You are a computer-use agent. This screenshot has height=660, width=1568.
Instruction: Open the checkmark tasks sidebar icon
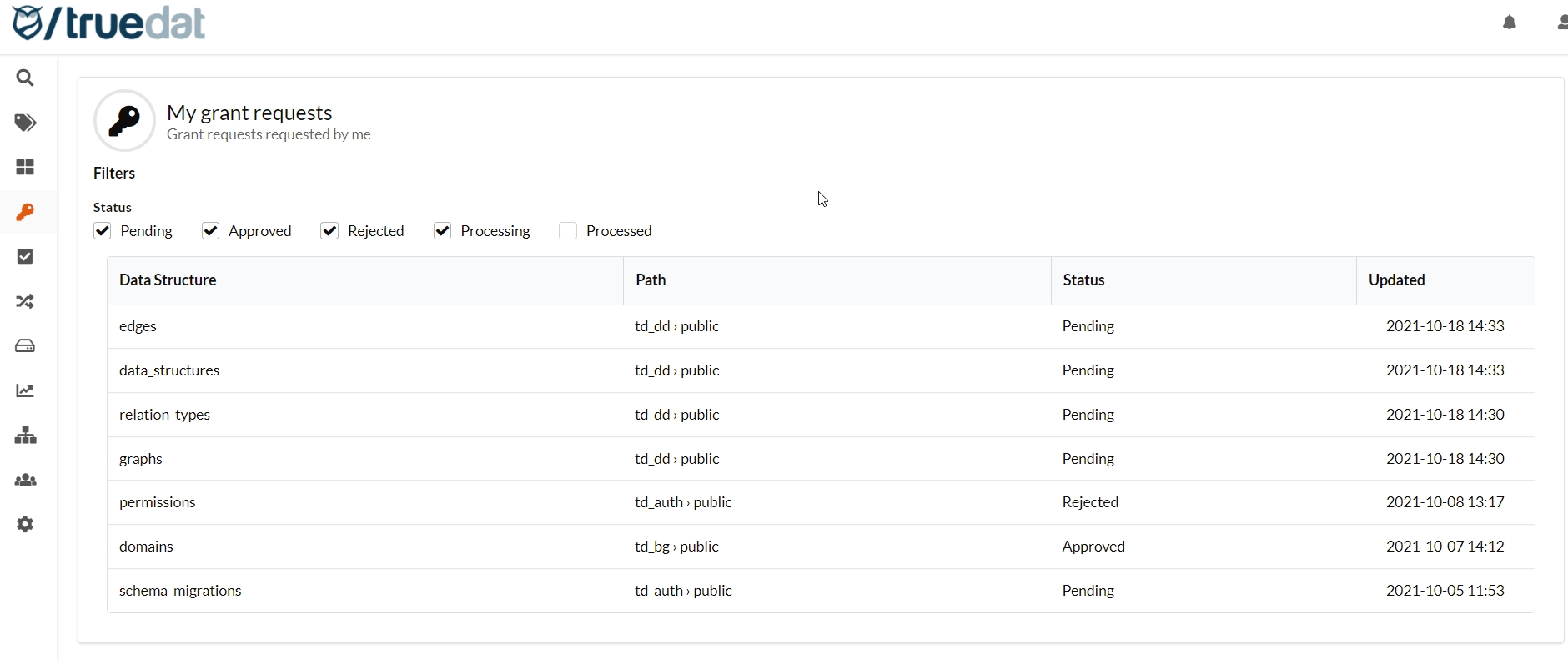[25, 257]
